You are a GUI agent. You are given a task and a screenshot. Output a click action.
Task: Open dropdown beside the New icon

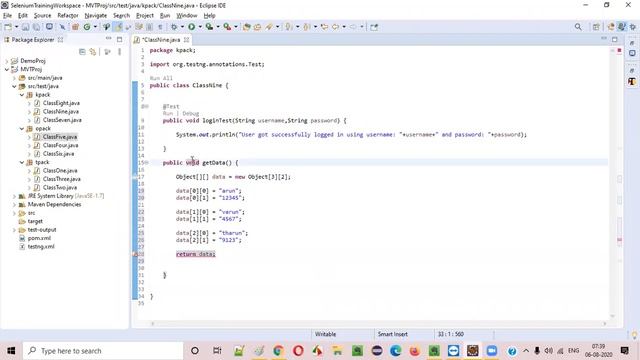coord(16,27)
